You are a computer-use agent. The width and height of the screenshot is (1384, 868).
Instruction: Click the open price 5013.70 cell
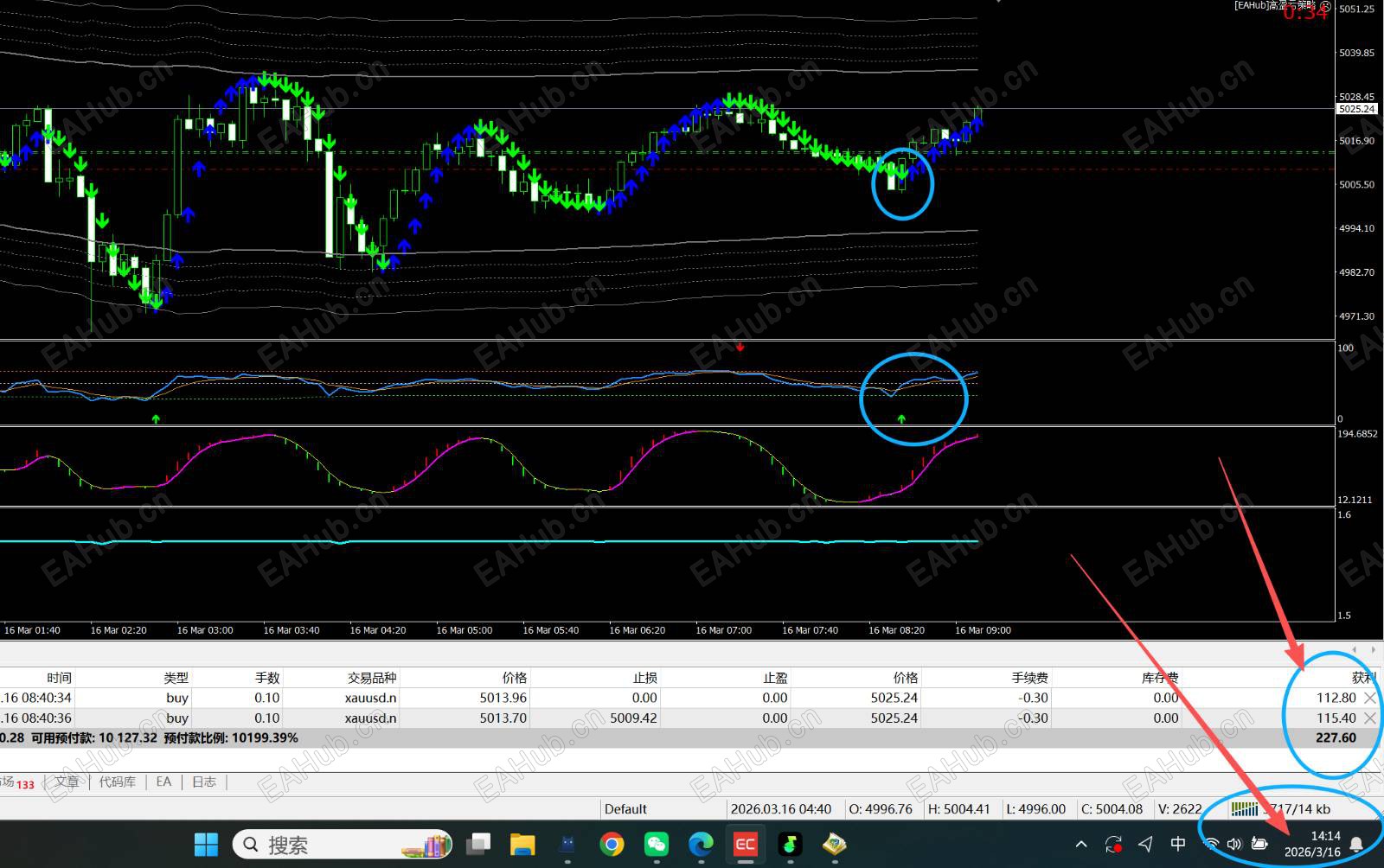(x=503, y=718)
